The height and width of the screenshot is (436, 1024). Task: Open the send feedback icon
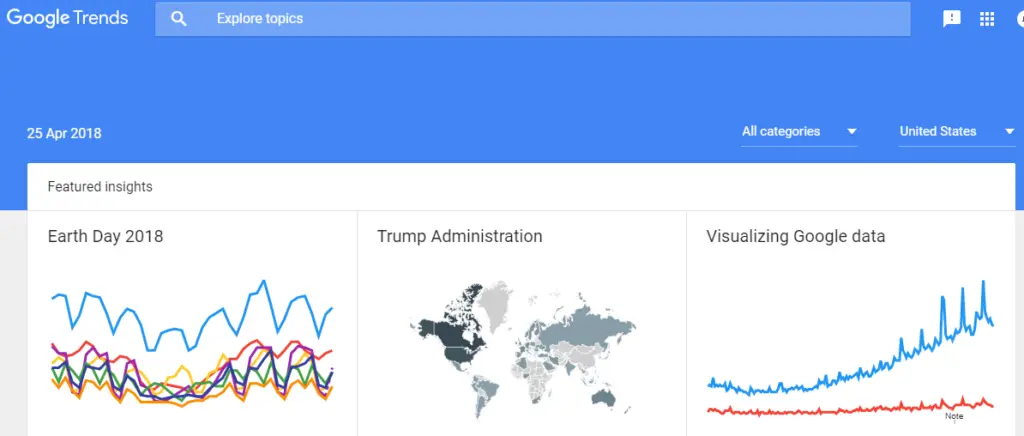point(952,19)
